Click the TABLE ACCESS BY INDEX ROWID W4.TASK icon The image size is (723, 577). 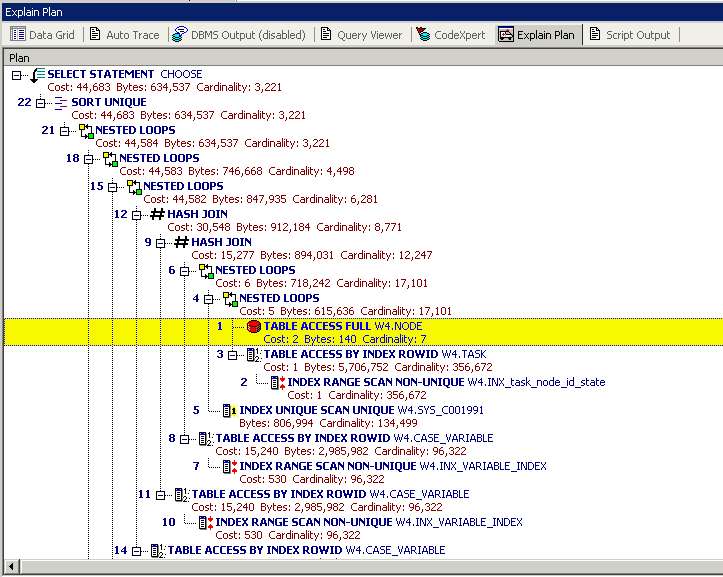(253, 354)
